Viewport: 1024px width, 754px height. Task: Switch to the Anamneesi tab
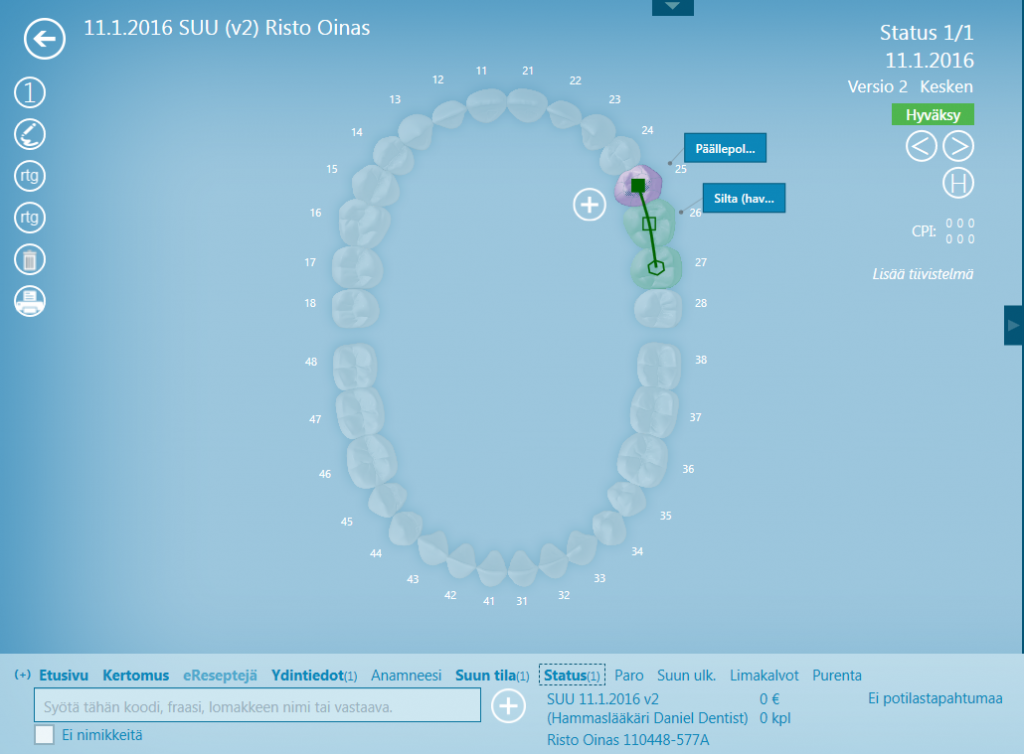point(406,675)
